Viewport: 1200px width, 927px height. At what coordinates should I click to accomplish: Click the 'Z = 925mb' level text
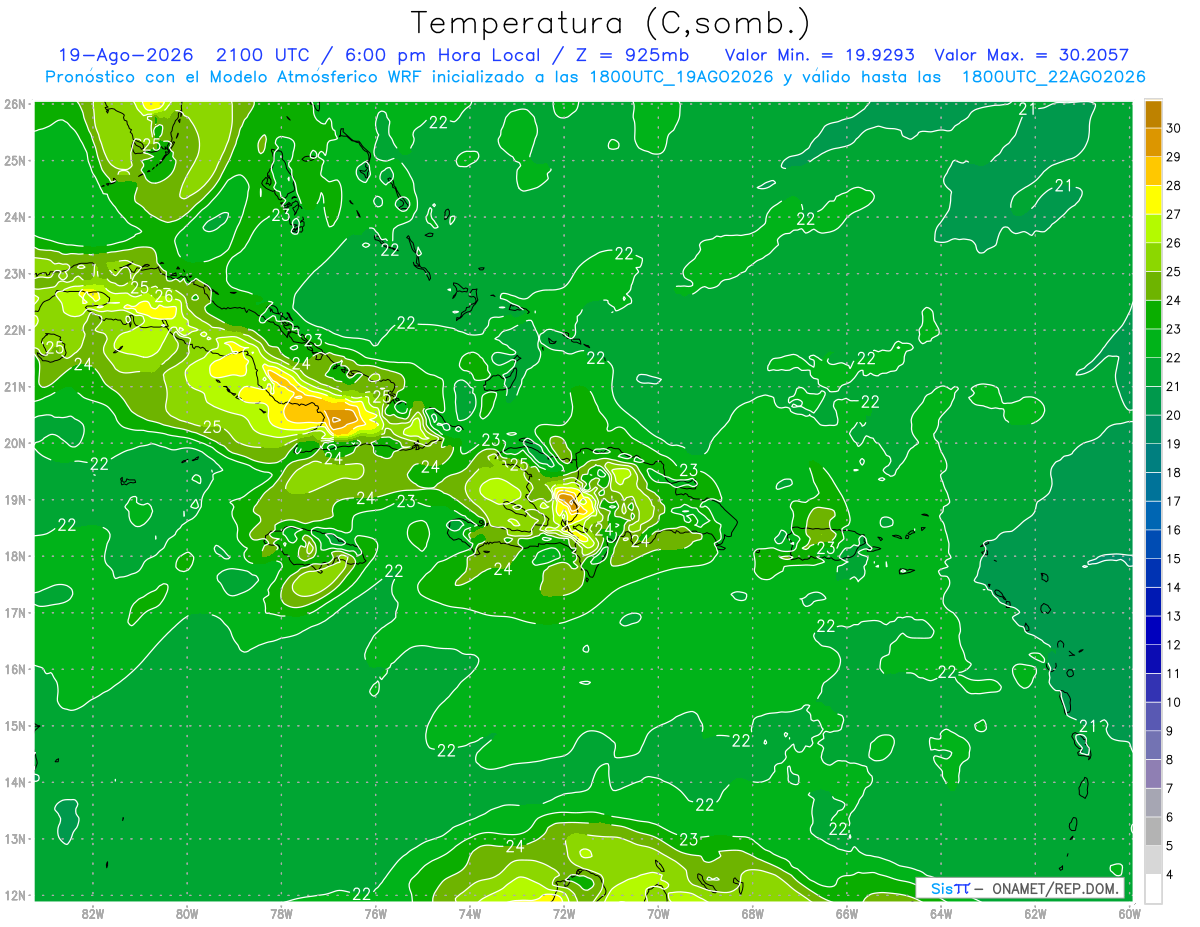[x=631, y=55]
